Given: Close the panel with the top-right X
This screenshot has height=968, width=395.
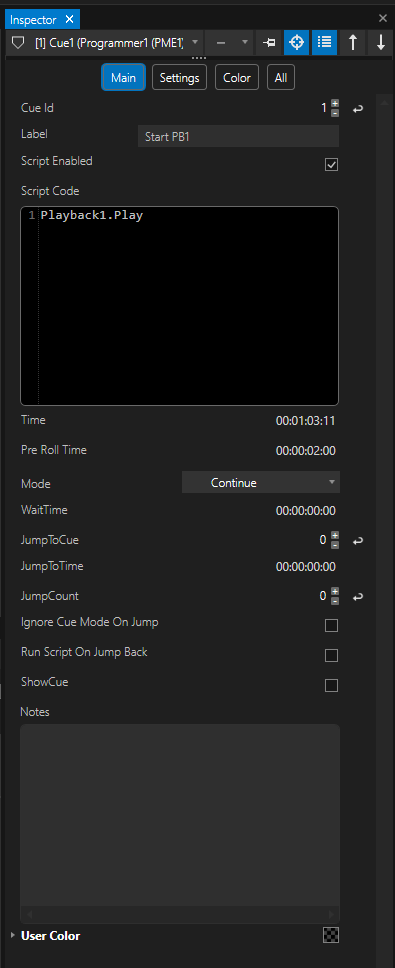Looking at the screenshot, I should coord(383,19).
